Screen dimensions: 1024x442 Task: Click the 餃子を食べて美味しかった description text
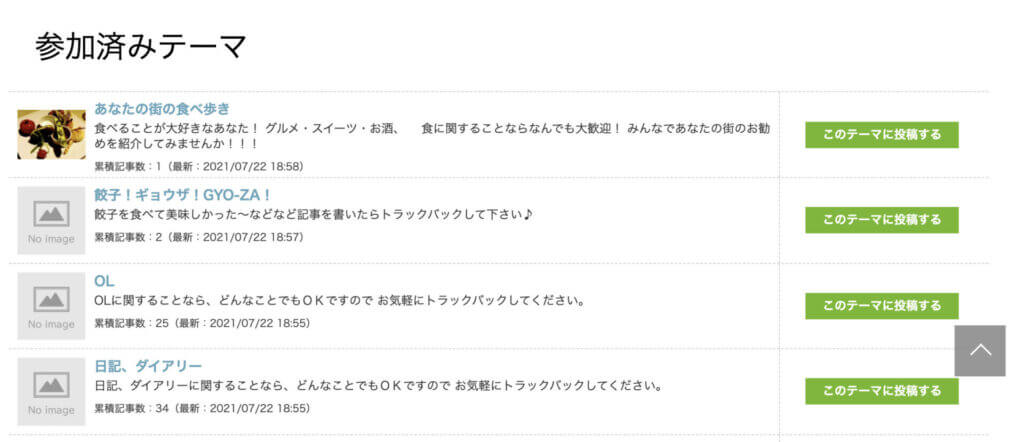tap(314, 214)
